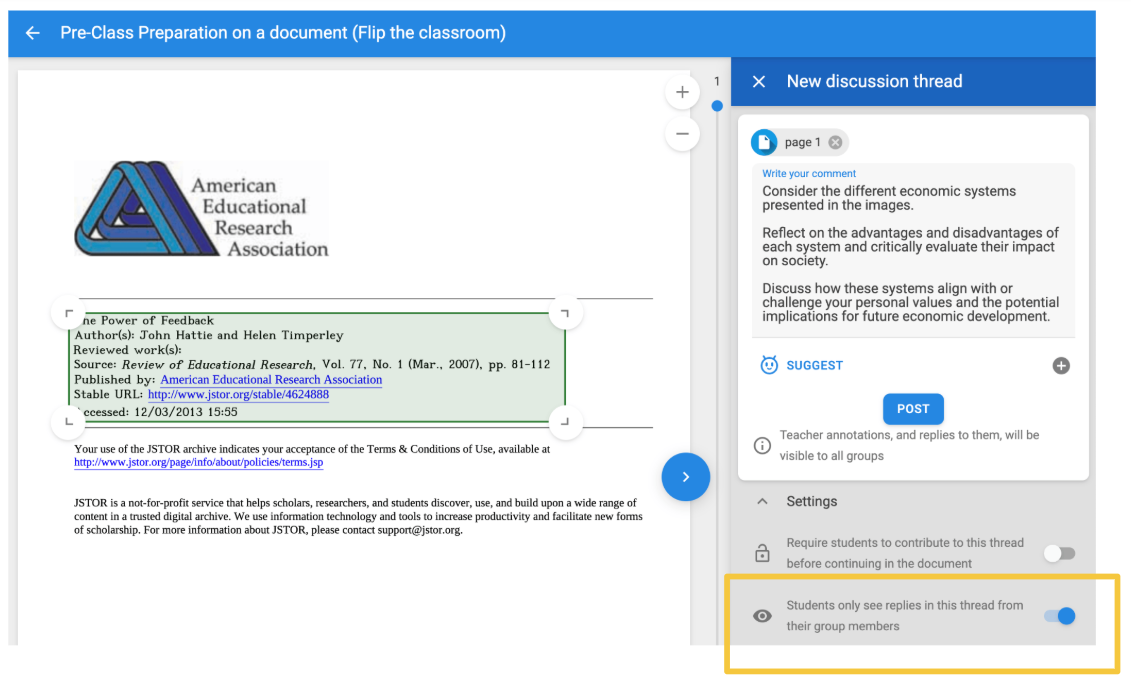This screenshot has height=685, width=1131.
Task: Enable require students to contribute toggle
Action: pos(1060,553)
